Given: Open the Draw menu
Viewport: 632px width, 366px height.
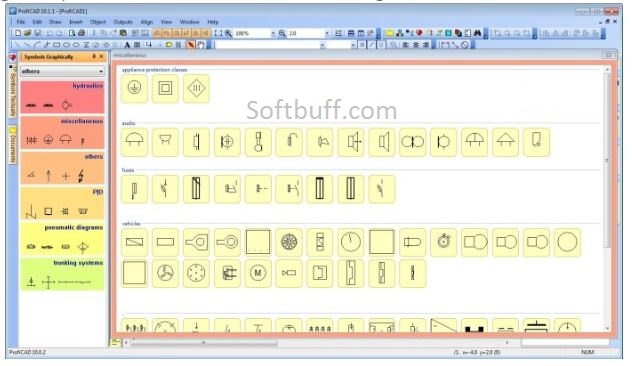Looking at the screenshot, I should coord(55,22).
